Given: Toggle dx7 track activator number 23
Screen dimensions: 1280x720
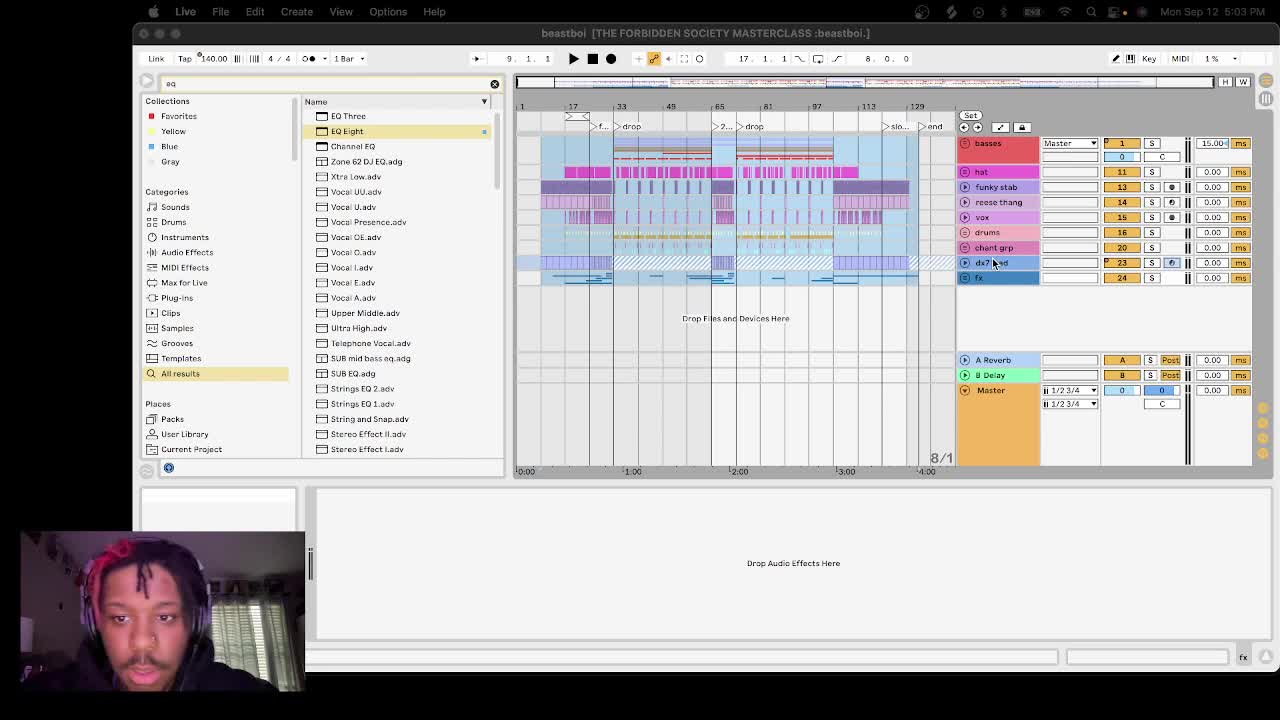Looking at the screenshot, I should [x=1122, y=262].
